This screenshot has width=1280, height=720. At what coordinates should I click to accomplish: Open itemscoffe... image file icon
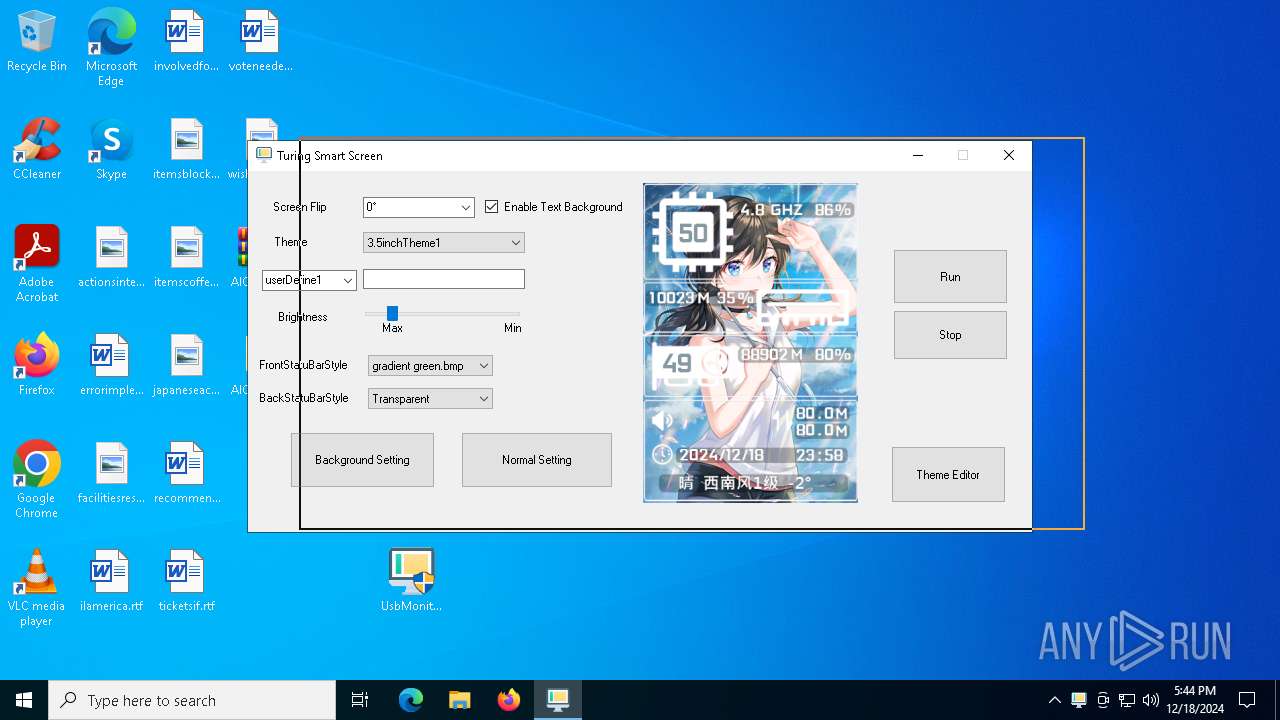186,258
